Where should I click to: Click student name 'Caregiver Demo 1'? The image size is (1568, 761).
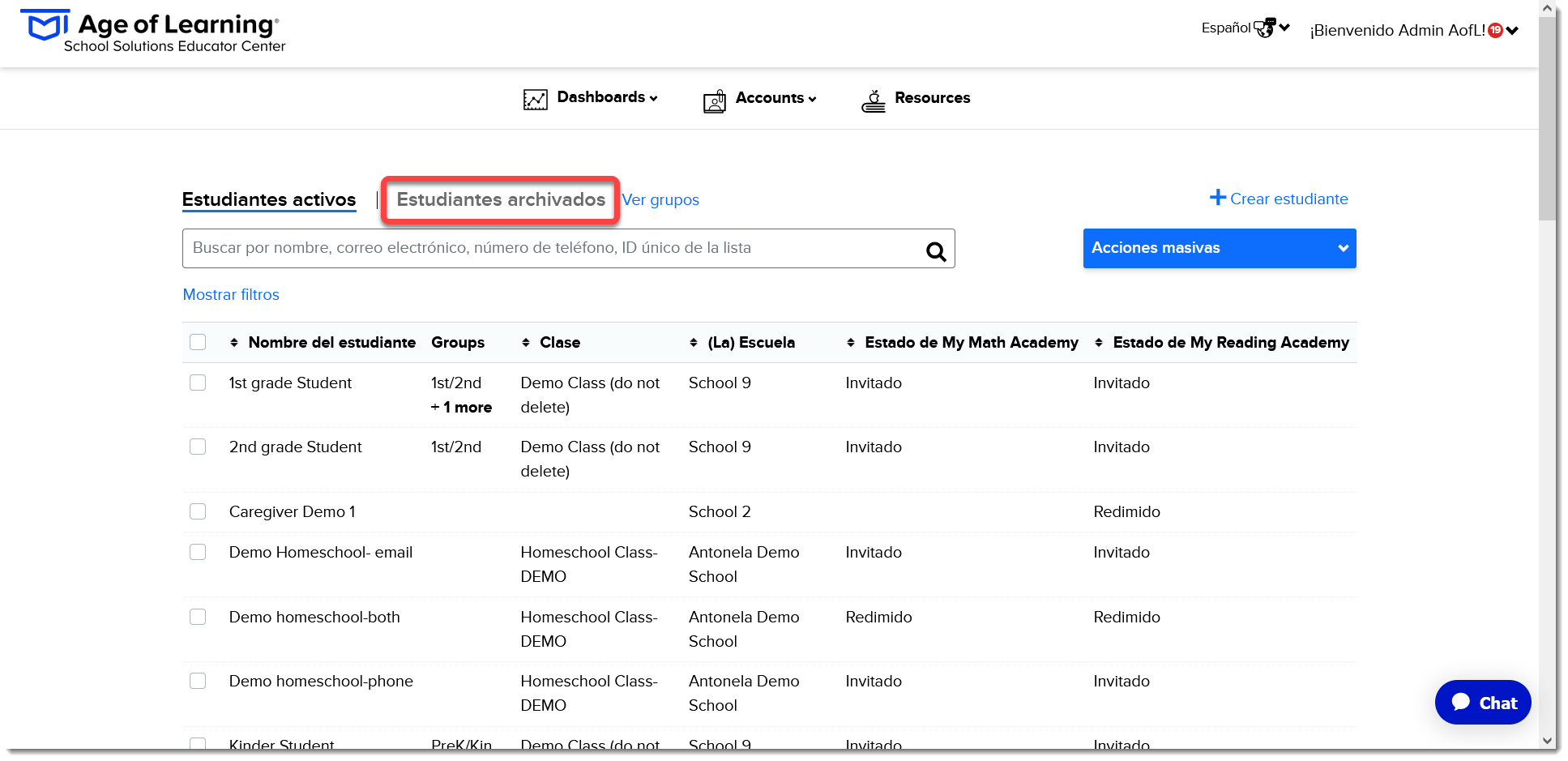(292, 512)
